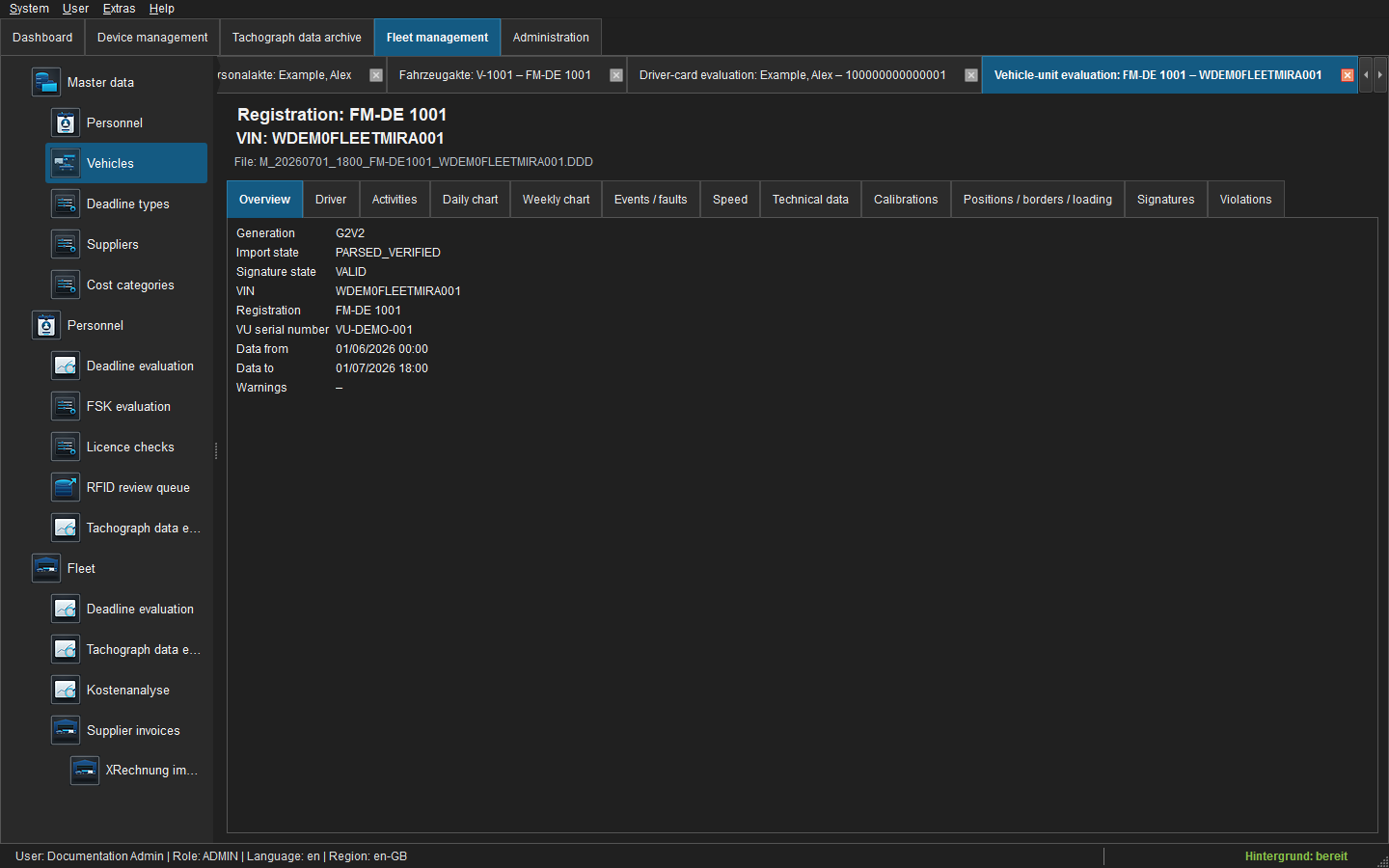Viewport: 1389px width, 868px height.
Task: Open the User menu
Action: pos(75,9)
